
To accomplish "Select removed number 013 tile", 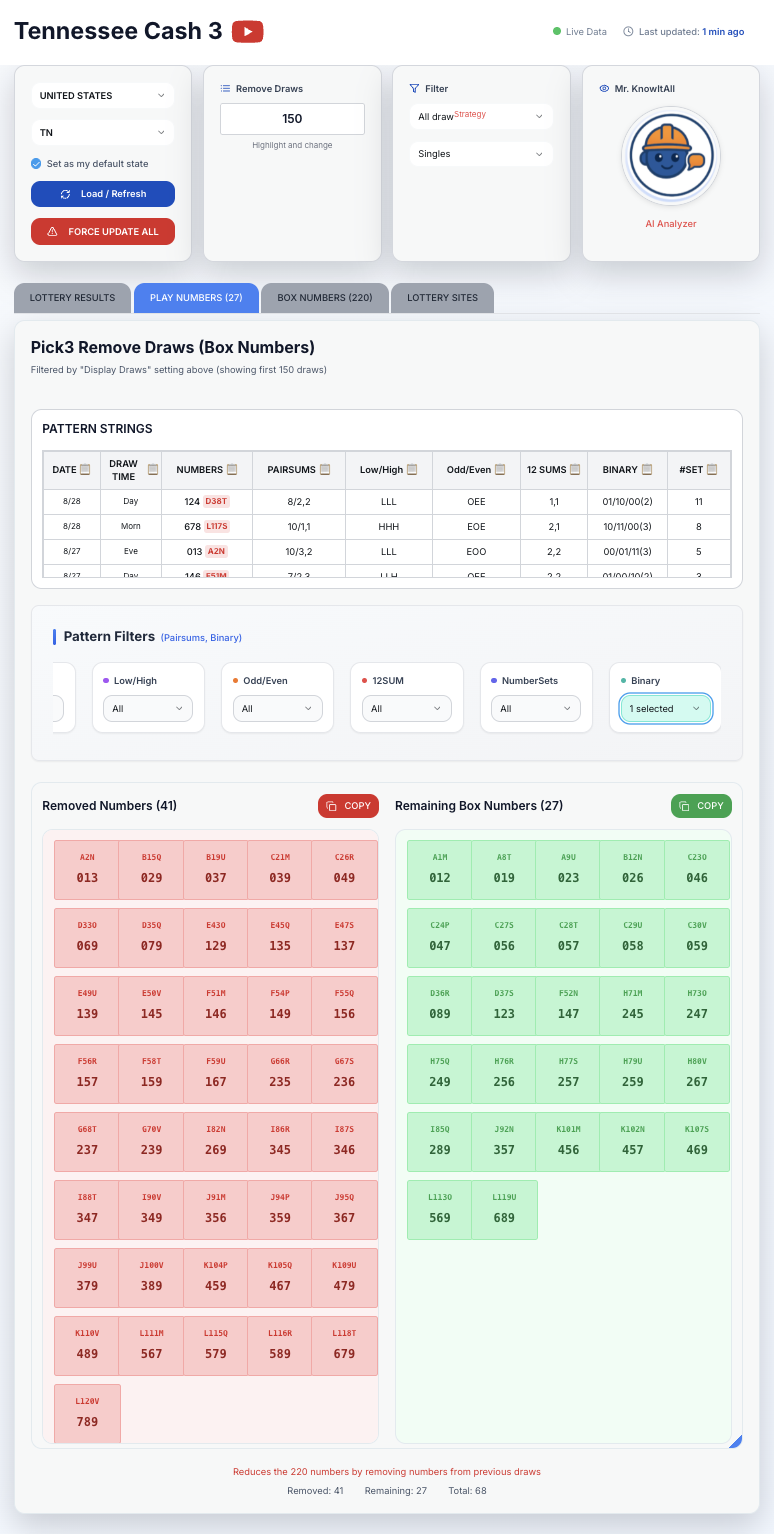I will [87, 870].
